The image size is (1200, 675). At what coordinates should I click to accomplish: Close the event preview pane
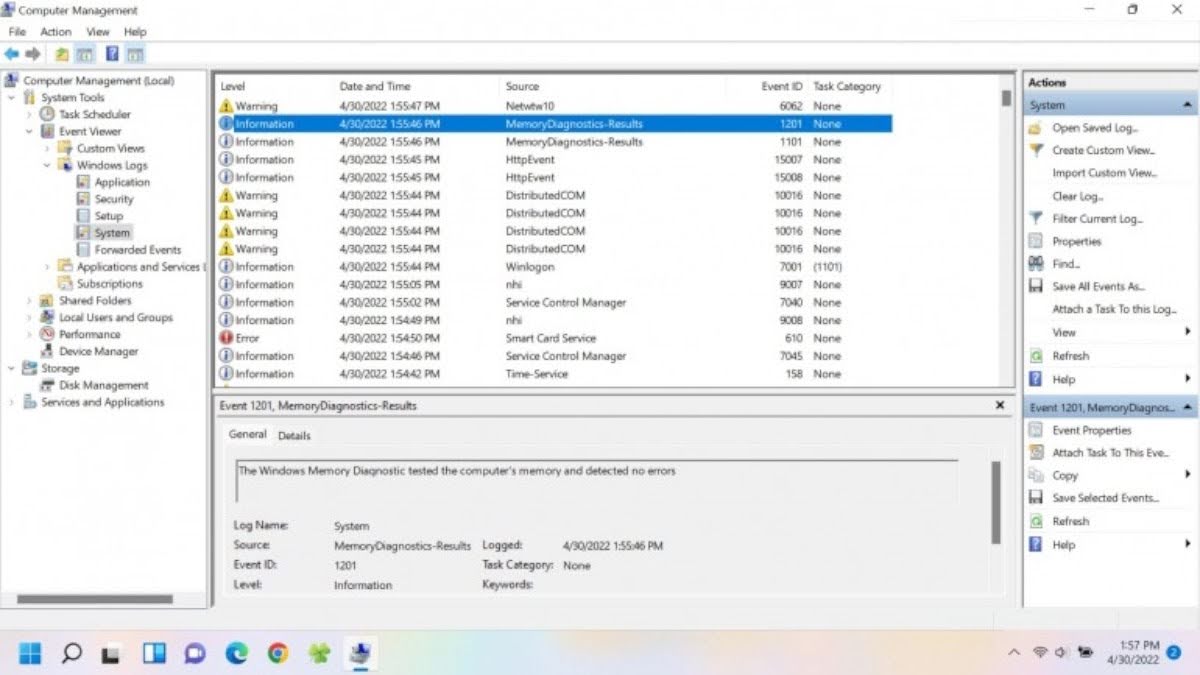[x=999, y=406]
